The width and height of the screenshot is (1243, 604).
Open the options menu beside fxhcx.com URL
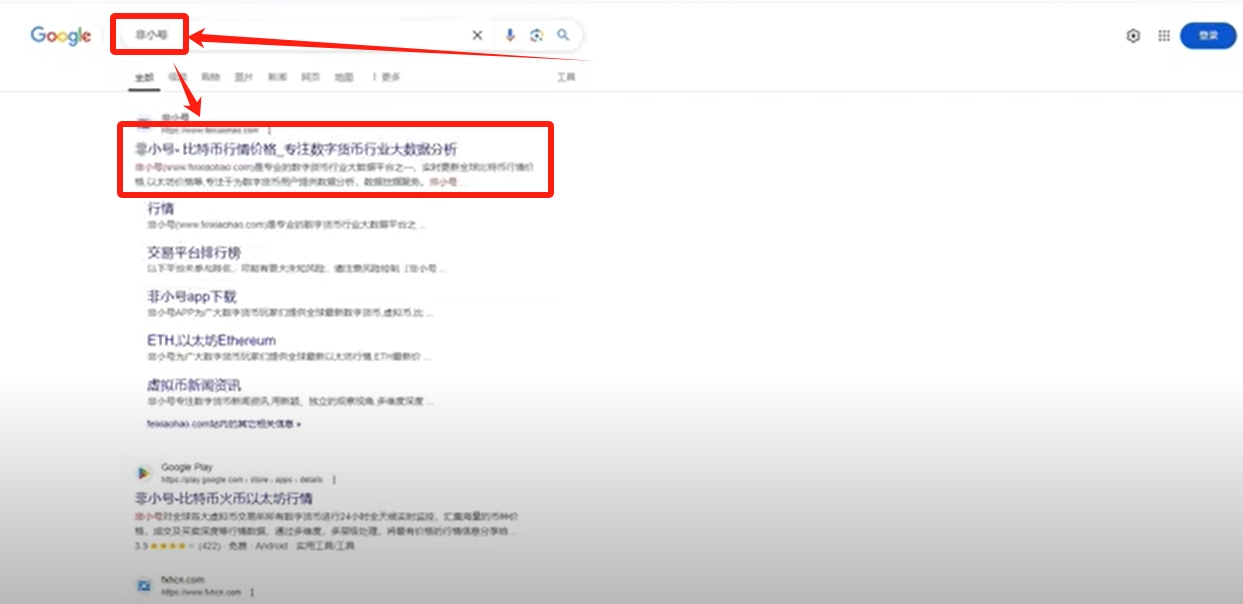click(252, 592)
